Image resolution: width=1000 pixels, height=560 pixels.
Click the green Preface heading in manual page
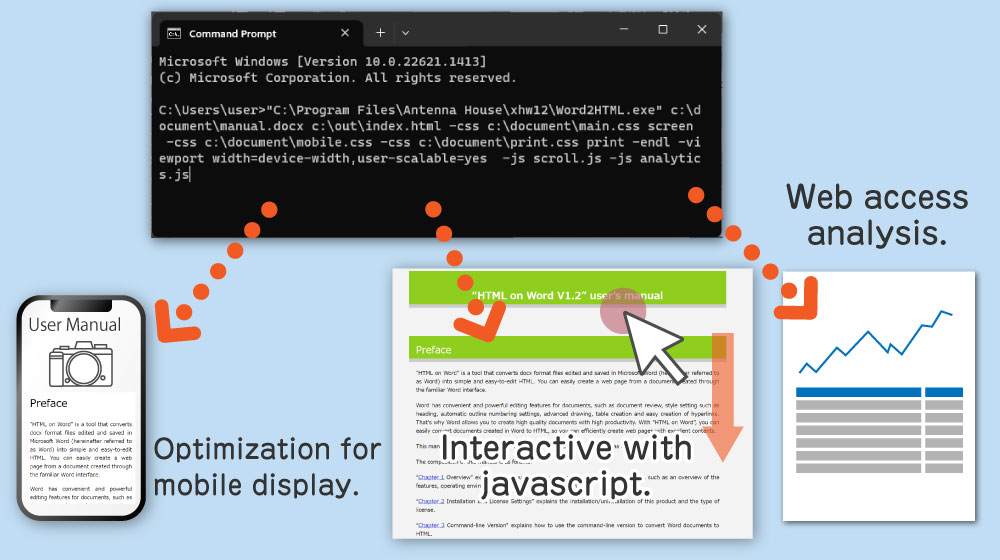[x=567, y=348]
